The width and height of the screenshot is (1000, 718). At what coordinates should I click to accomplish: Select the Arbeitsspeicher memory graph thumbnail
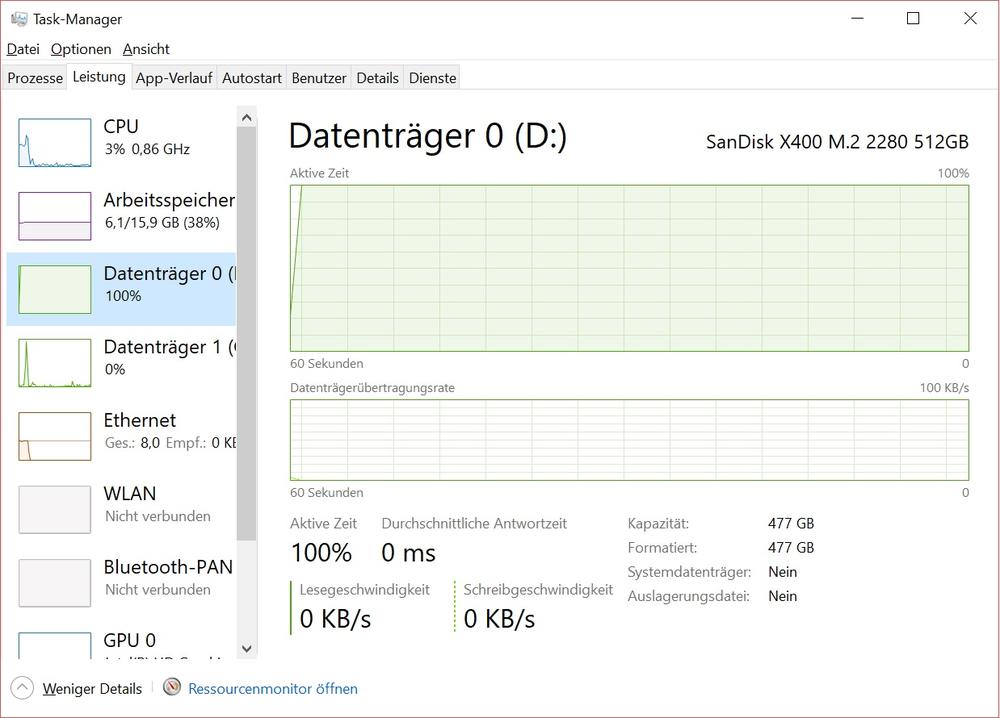(54, 216)
